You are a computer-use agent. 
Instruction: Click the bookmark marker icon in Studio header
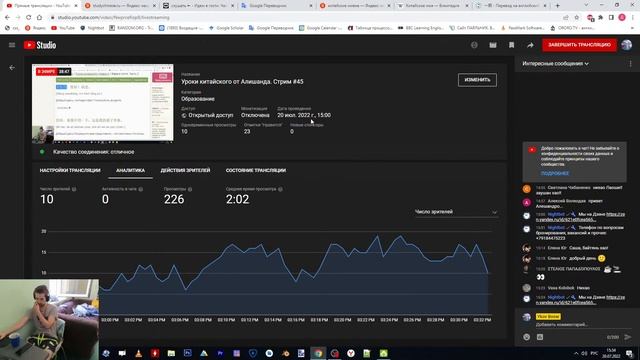(x=511, y=45)
